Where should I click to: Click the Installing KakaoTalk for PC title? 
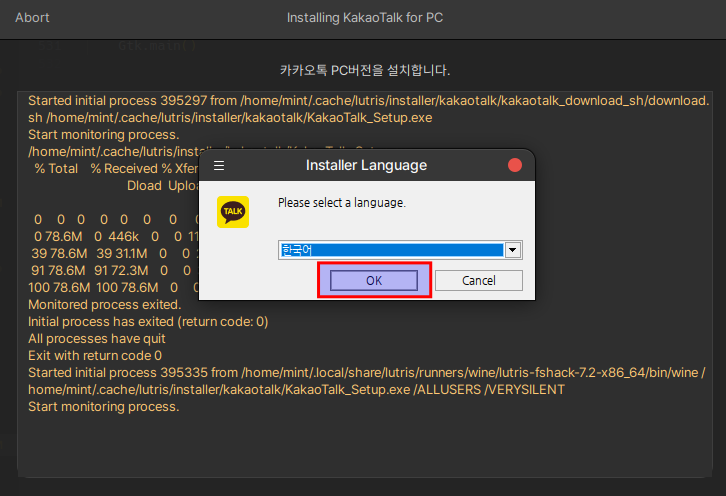(363, 18)
